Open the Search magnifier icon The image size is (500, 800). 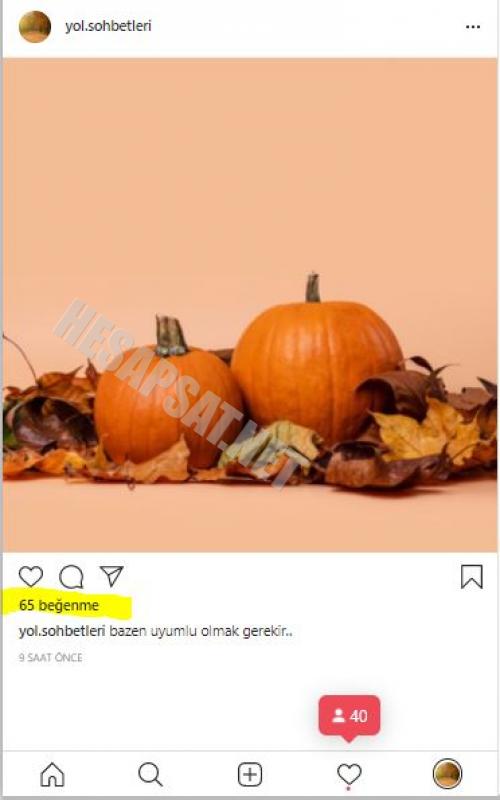tap(151, 774)
